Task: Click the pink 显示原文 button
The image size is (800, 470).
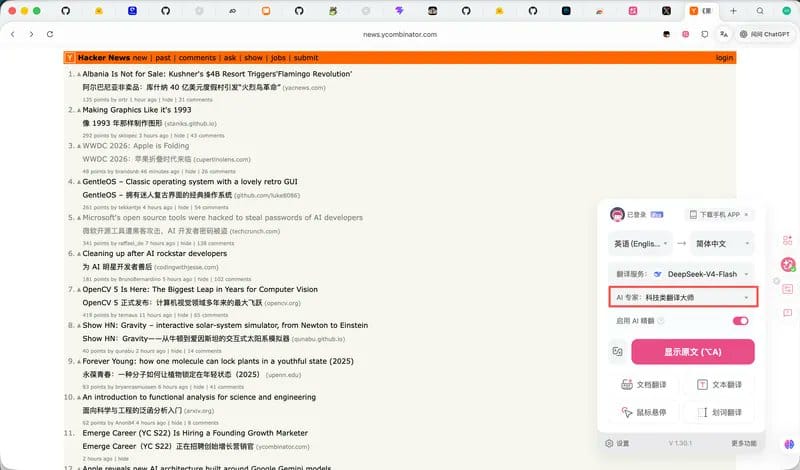Action: pyautogui.click(x=692, y=352)
